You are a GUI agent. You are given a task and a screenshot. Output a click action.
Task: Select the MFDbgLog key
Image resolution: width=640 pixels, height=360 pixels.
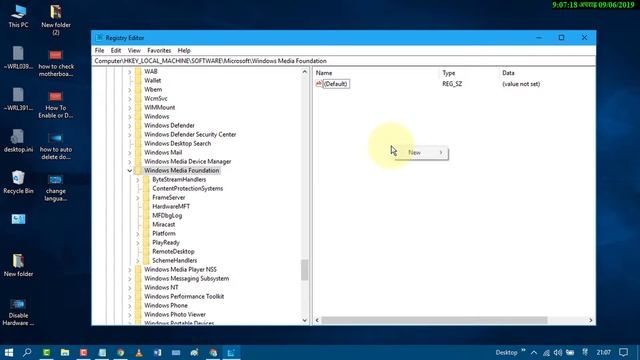(x=167, y=216)
